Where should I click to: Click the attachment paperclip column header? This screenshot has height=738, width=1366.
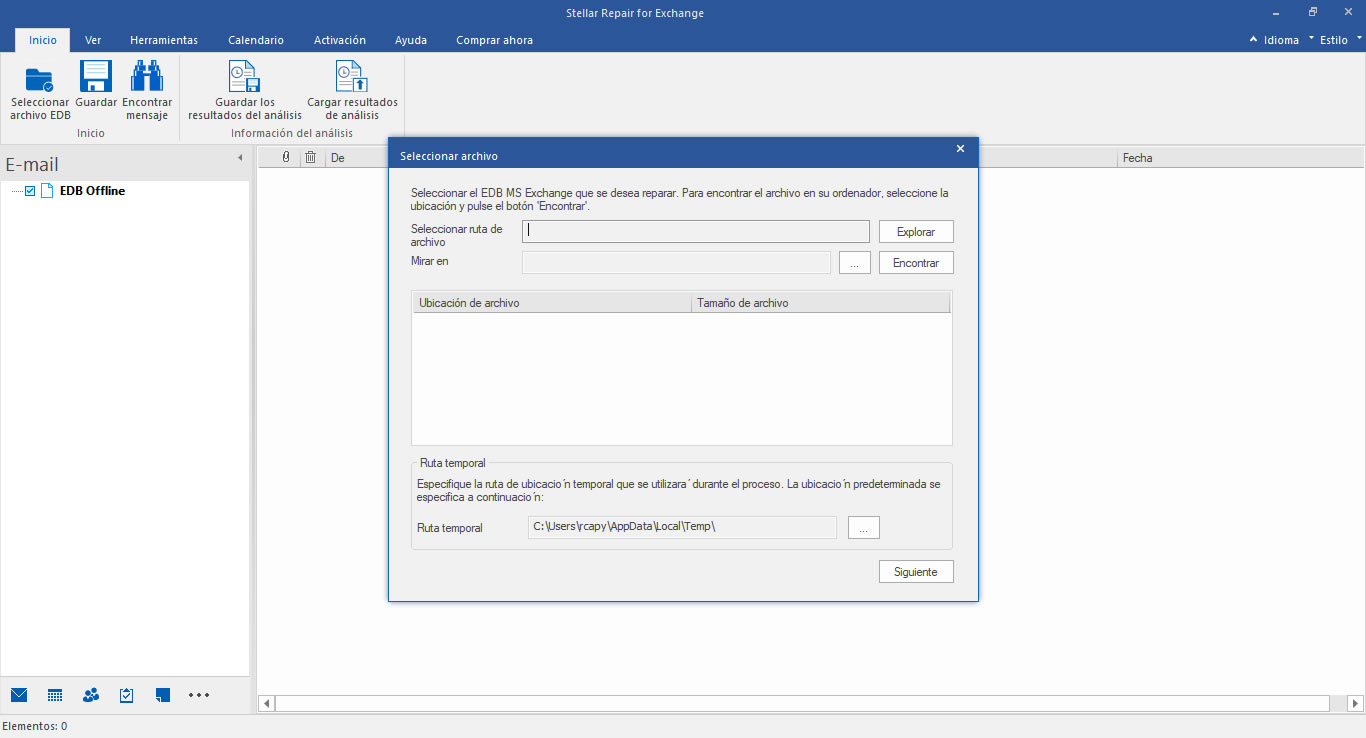(x=285, y=157)
